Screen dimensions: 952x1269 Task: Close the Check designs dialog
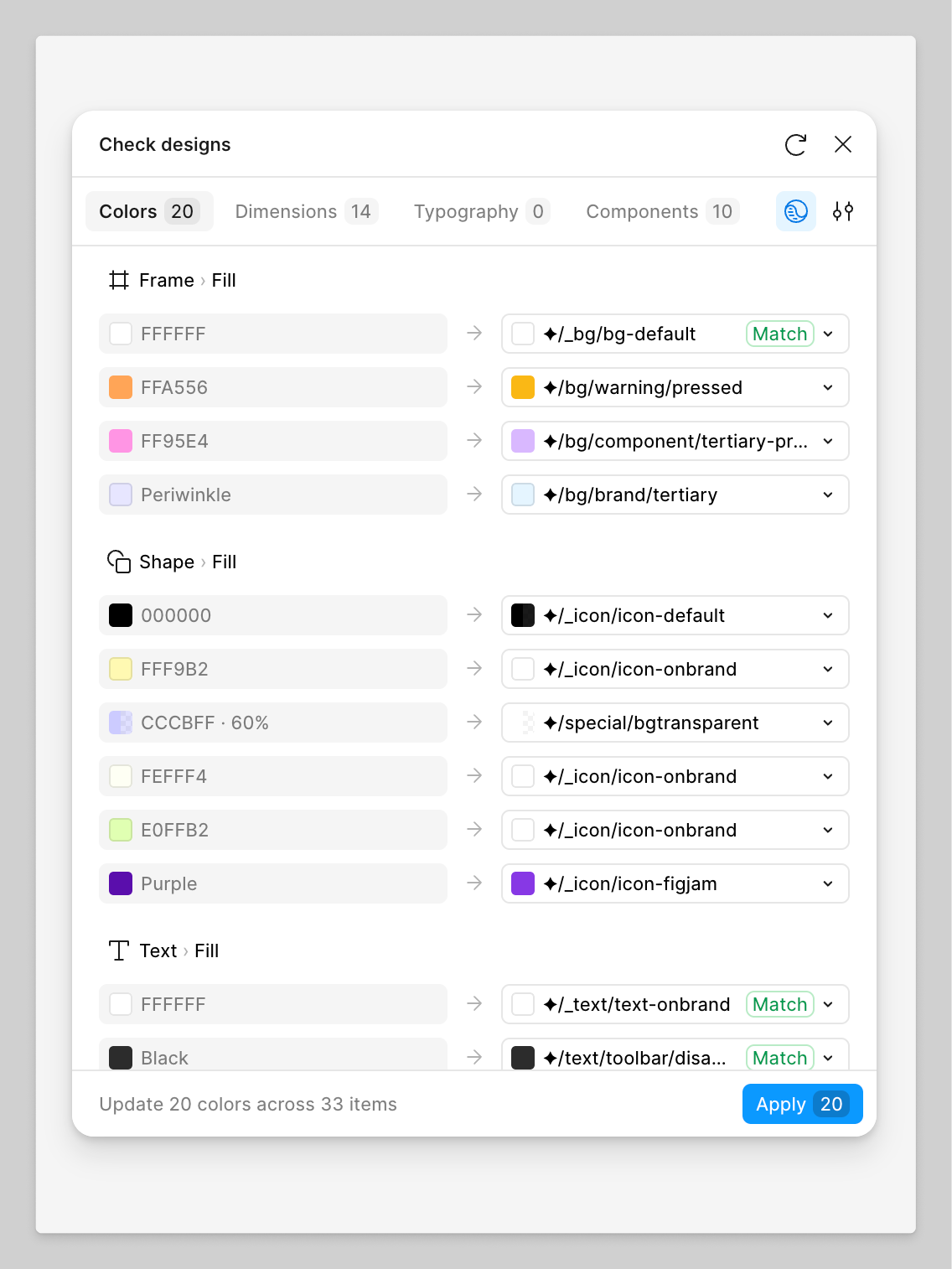pyautogui.click(x=843, y=144)
